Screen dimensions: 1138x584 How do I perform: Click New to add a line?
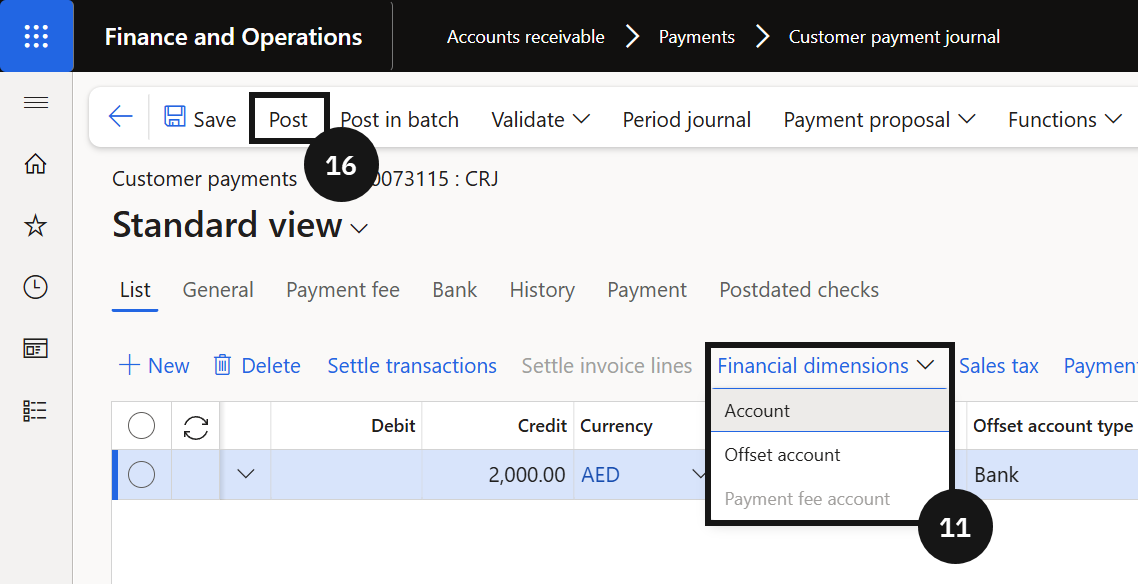[x=154, y=366]
